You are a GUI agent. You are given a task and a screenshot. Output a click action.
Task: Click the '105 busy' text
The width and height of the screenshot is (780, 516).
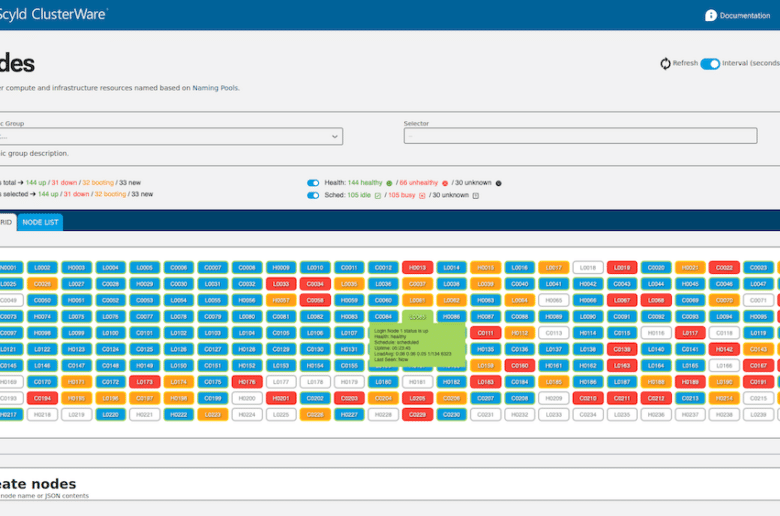pyautogui.click(x=401, y=196)
